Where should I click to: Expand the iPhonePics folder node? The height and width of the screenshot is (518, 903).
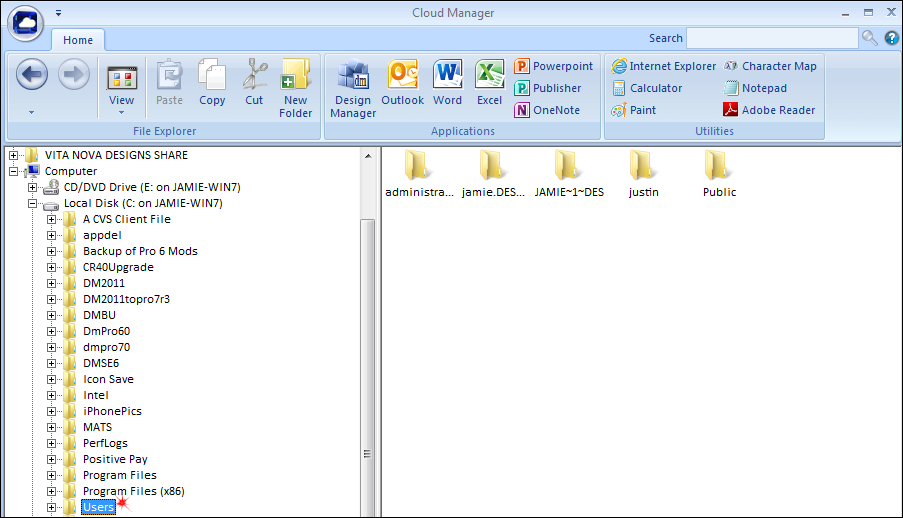[x=52, y=411]
